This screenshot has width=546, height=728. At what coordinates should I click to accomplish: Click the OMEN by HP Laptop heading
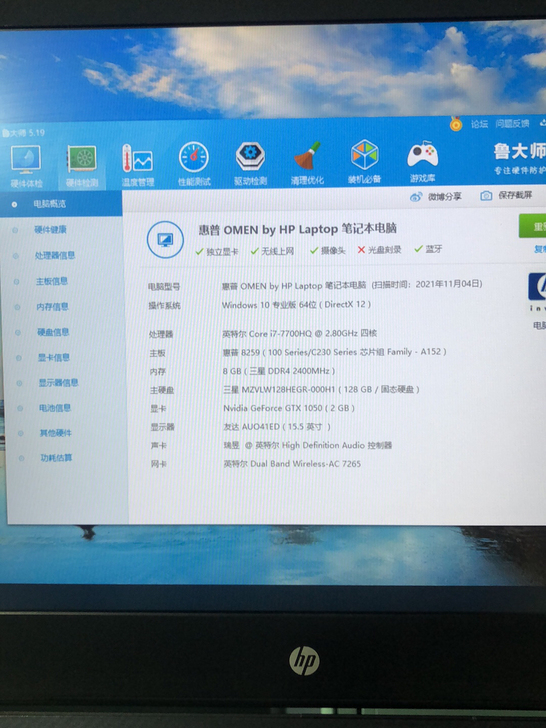click(297, 229)
